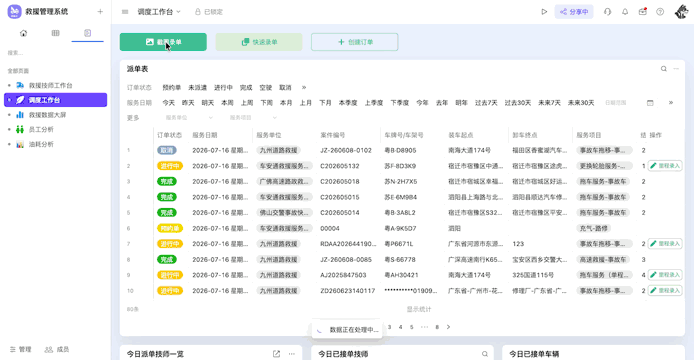This screenshot has width=694, height=360.
Task: Click the plus icon beside 救援管理系统
Action: pos(100,12)
